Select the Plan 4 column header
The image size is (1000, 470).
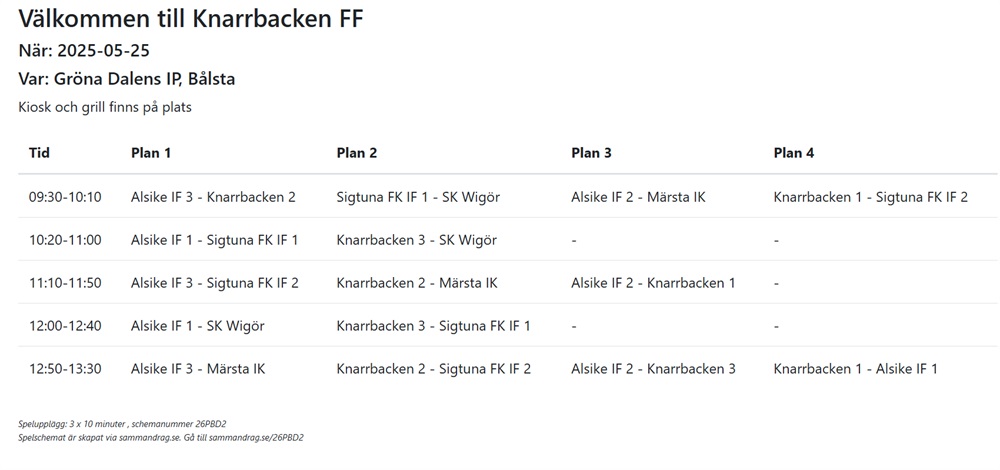coord(794,153)
